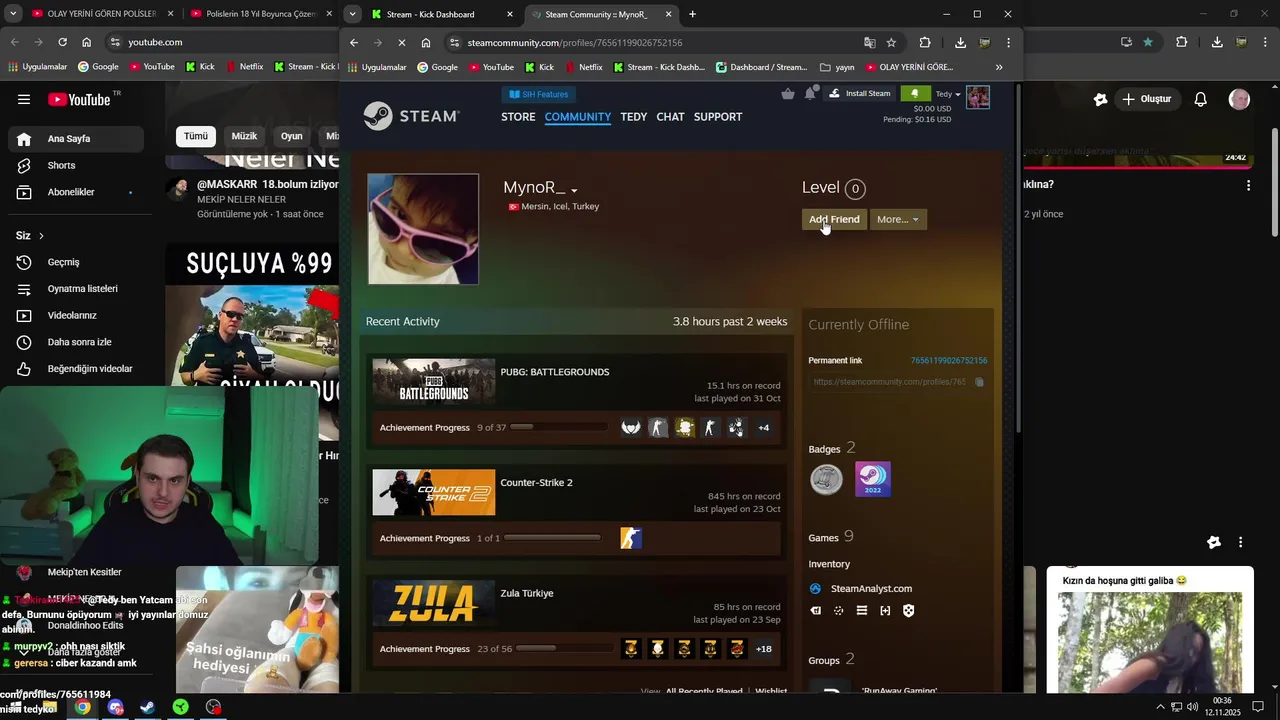
Task: Click the Steam logo in the header
Action: point(411,116)
